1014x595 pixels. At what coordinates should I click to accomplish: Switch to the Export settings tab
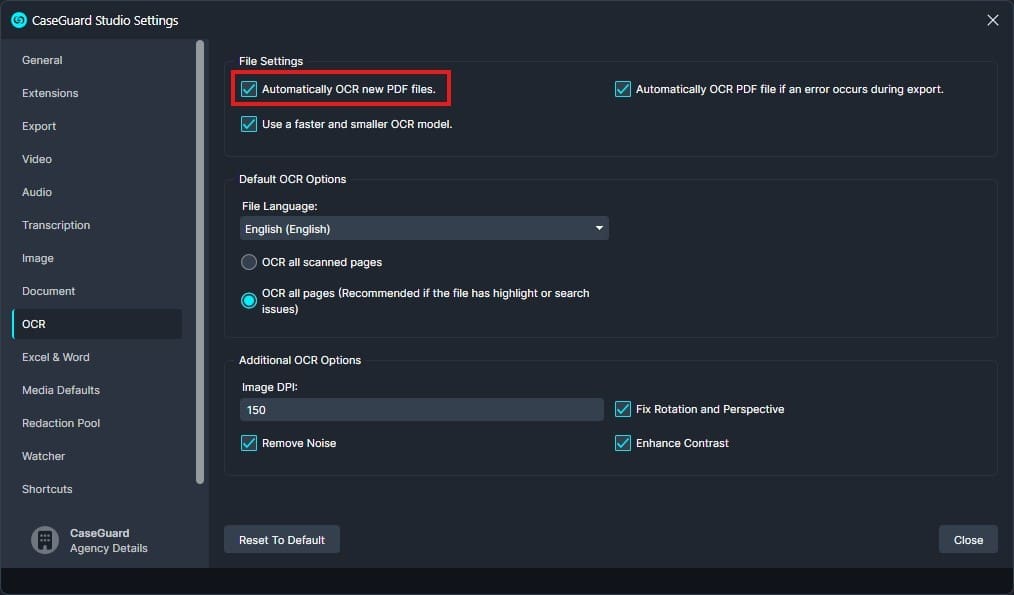[39, 126]
